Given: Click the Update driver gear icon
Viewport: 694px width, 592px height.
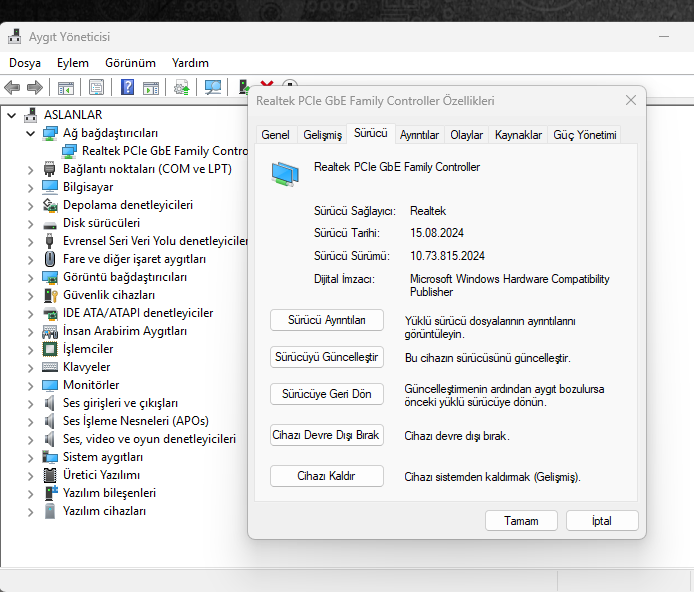Looking at the screenshot, I should click(x=181, y=87).
